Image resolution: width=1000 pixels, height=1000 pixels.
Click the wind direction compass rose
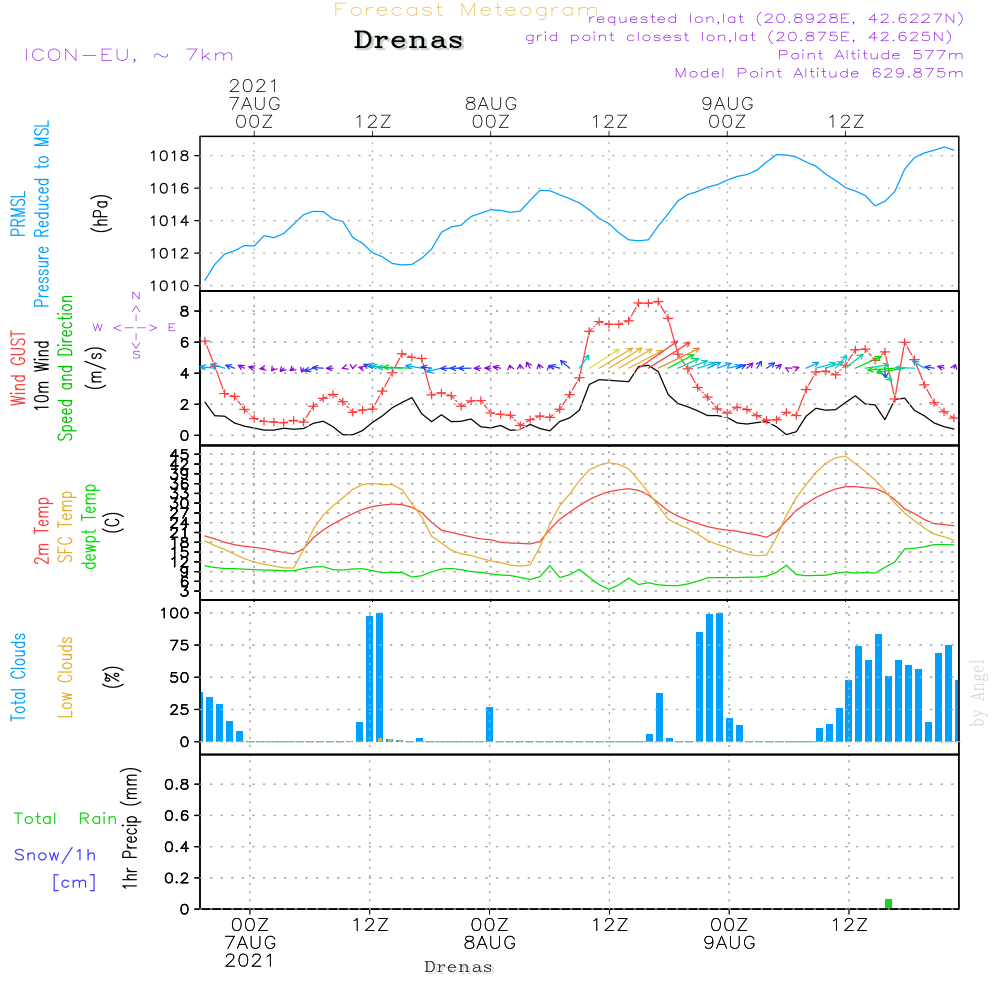click(x=135, y=326)
